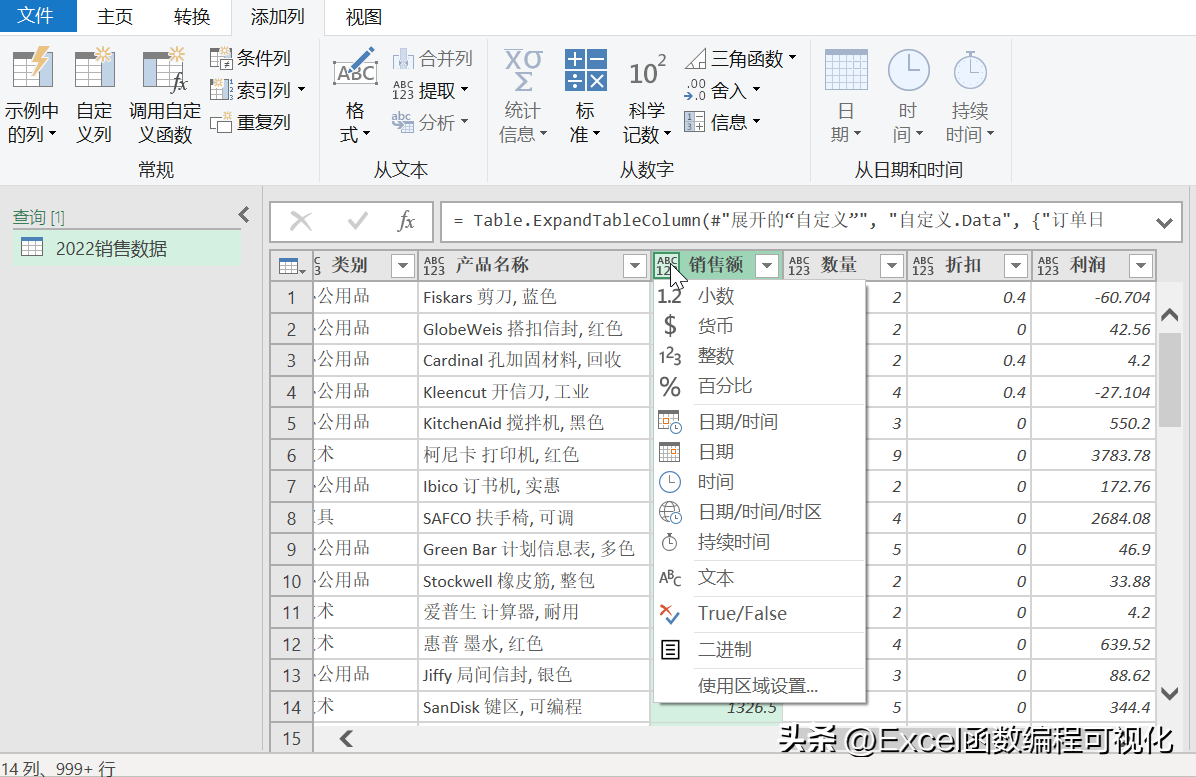This screenshot has height=777, width=1196.
Task: Open the 类别 column filter dropdown
Action: click(x=403, y=265)
